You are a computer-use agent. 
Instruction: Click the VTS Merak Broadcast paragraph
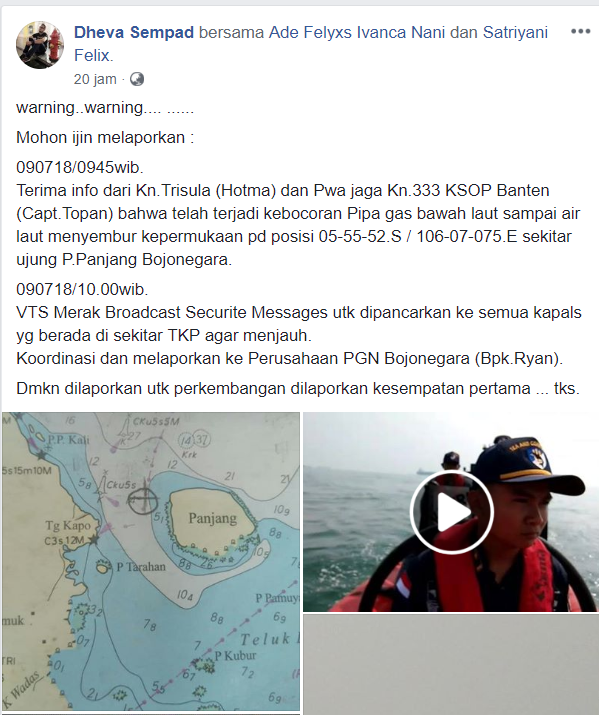299,324
